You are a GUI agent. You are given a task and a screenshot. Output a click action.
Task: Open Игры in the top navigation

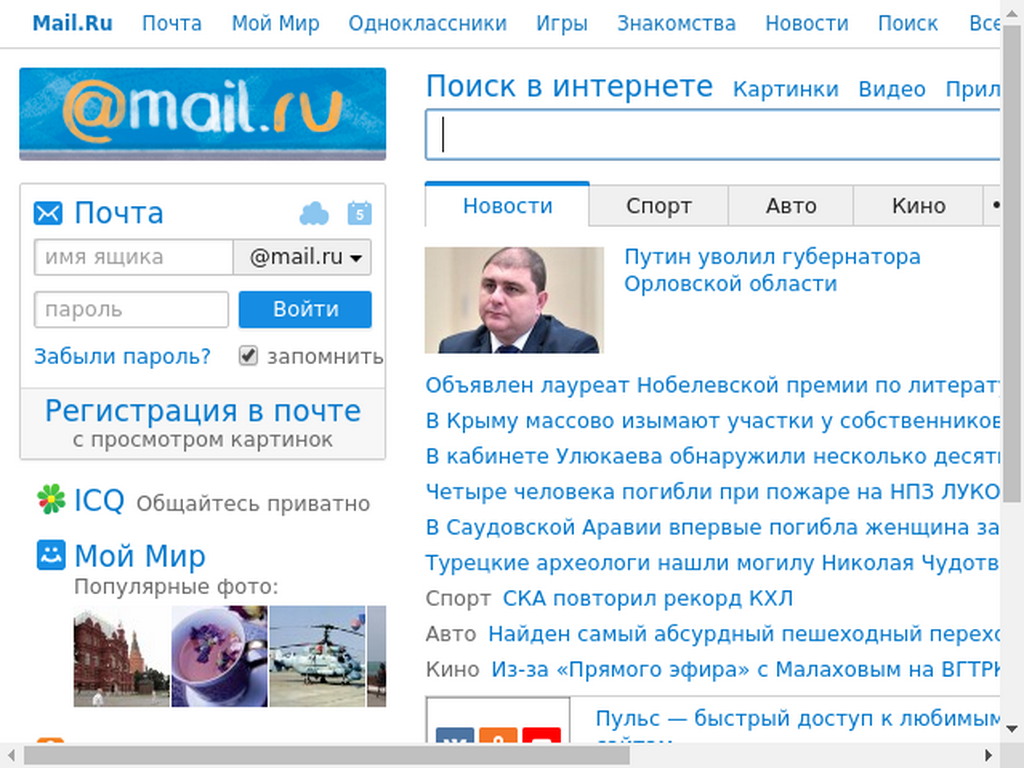click(x=562, y=24)
